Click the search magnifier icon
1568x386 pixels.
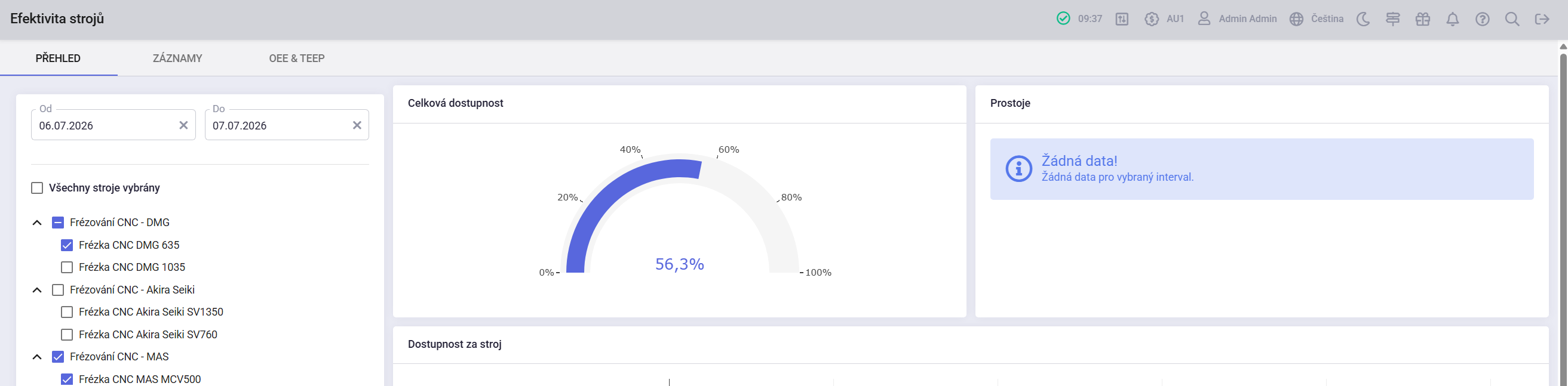coord(1512,19)
